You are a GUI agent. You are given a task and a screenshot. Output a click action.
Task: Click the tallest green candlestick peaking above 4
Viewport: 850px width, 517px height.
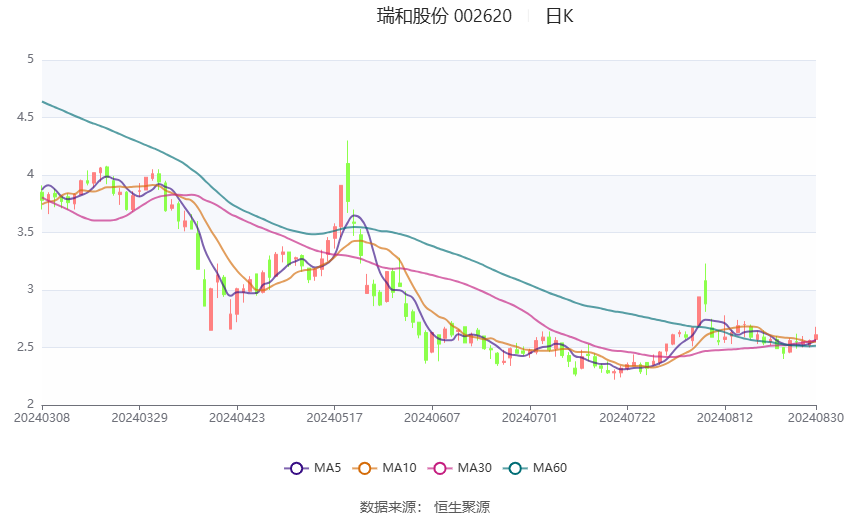tap(347, 177)
